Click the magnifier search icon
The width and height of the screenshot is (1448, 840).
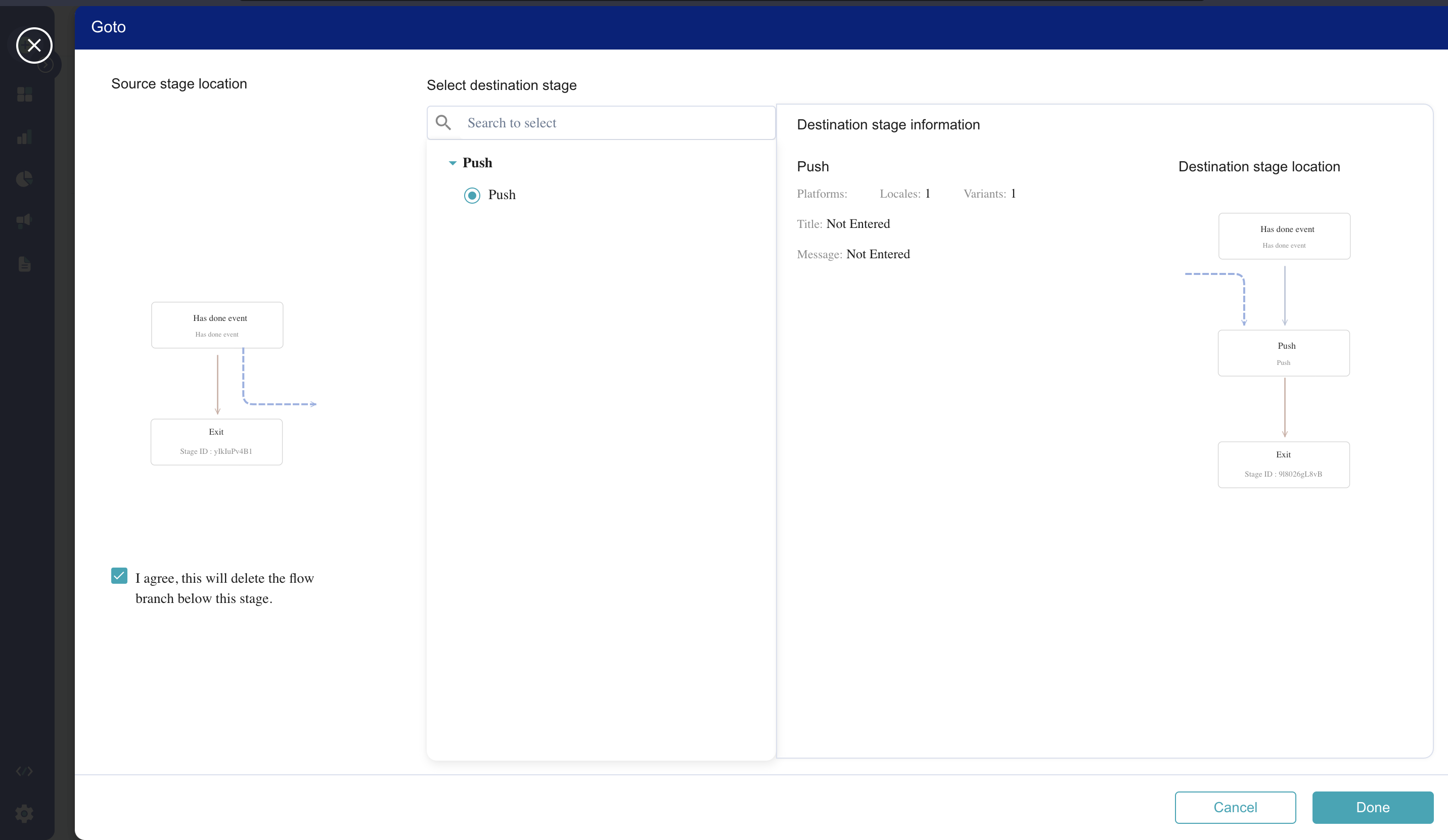[x=443, y=122]
